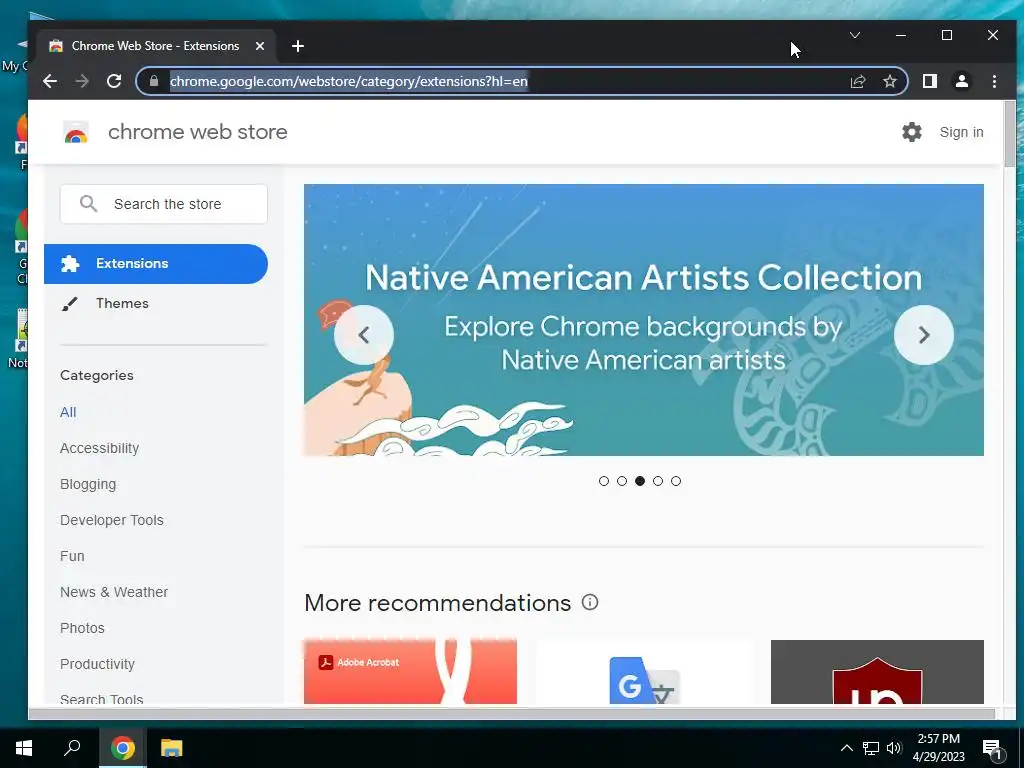Switch to the Themes section

click(122, 304)
